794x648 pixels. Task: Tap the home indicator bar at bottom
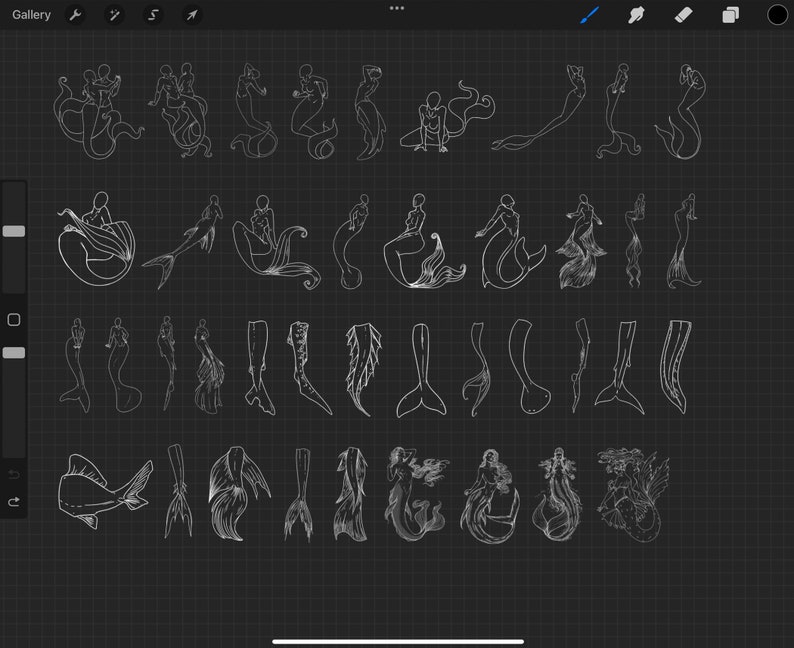pos(398,642)
